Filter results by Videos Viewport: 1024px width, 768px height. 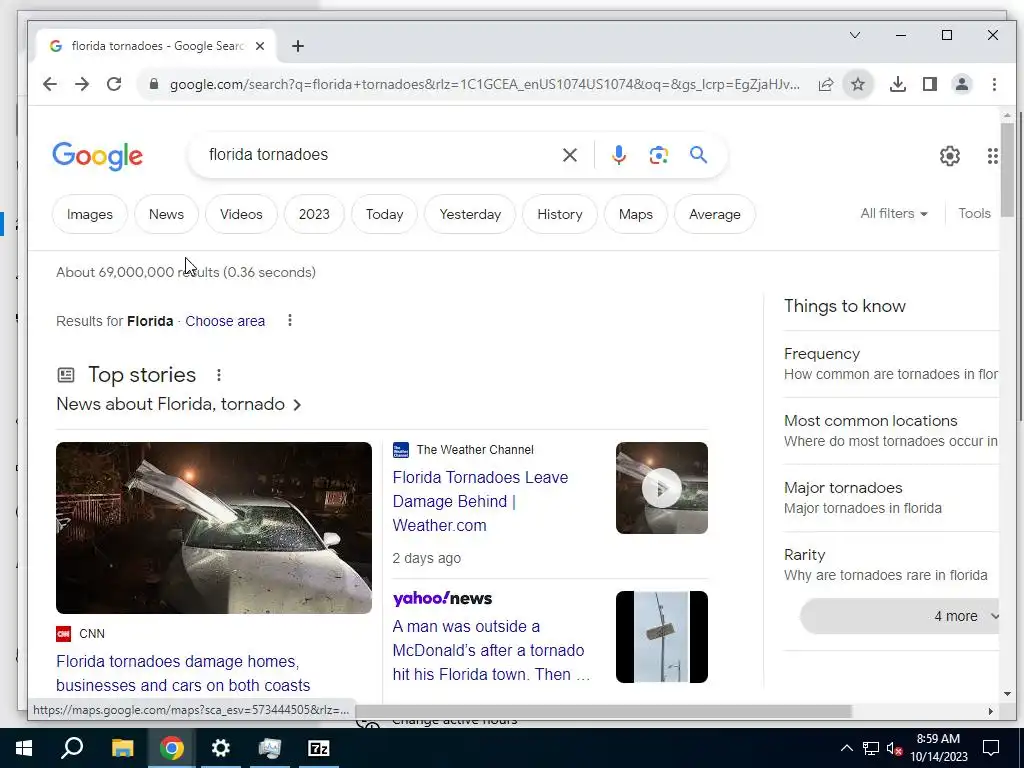tap(241, 214)
